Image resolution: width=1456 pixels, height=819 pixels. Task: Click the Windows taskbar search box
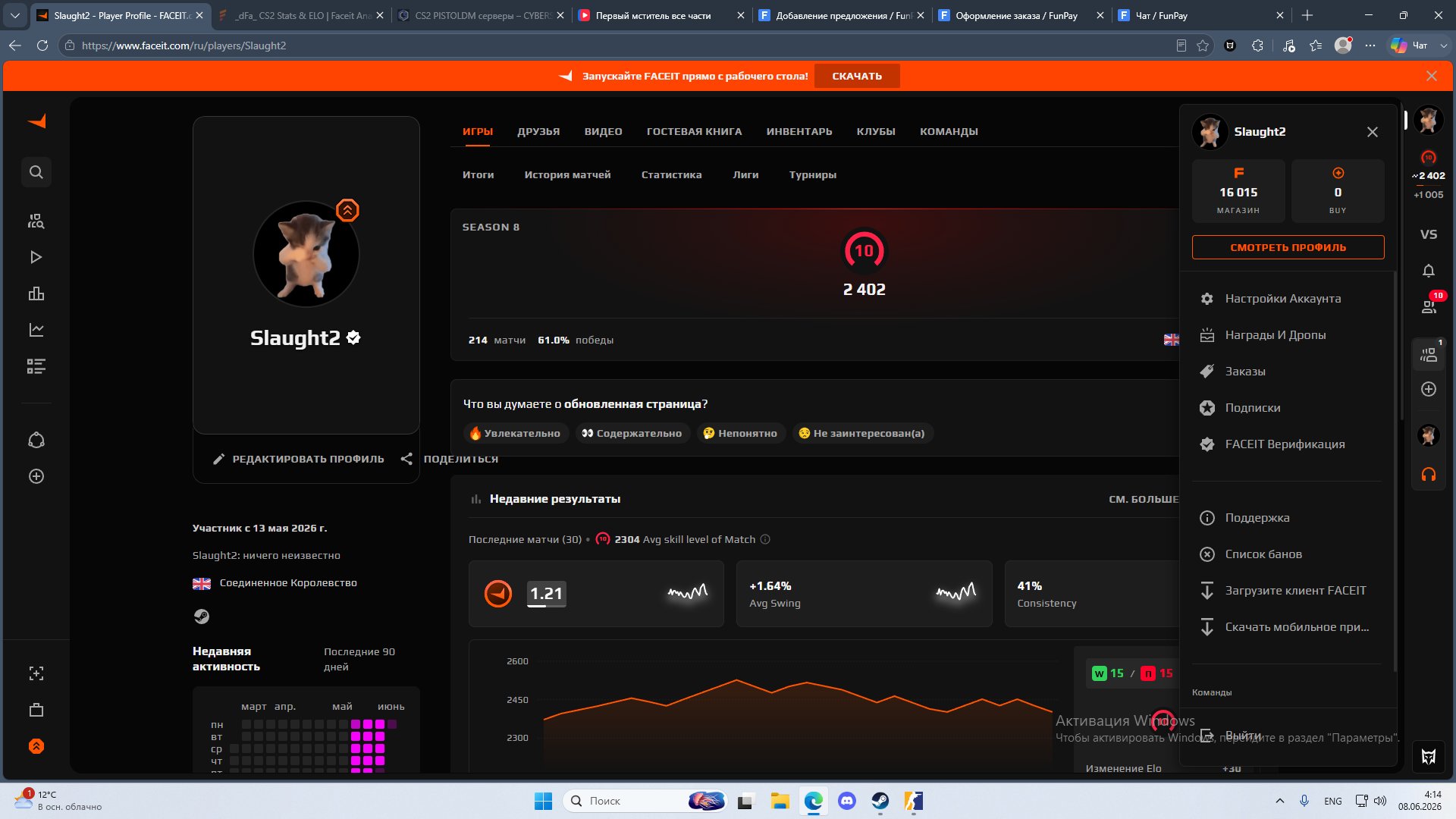645,801
